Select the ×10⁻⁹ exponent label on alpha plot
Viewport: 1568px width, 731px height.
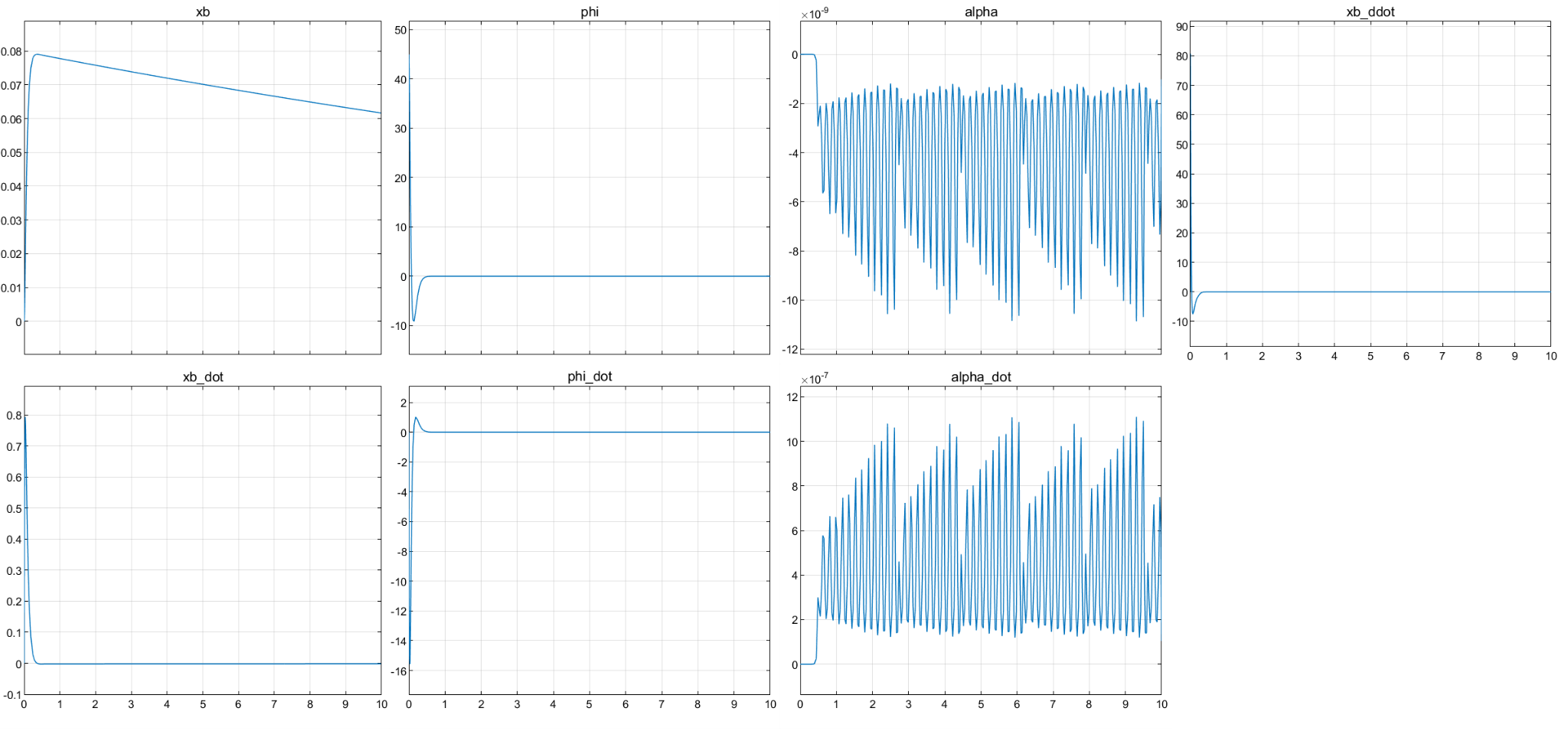tap(815, 14)
